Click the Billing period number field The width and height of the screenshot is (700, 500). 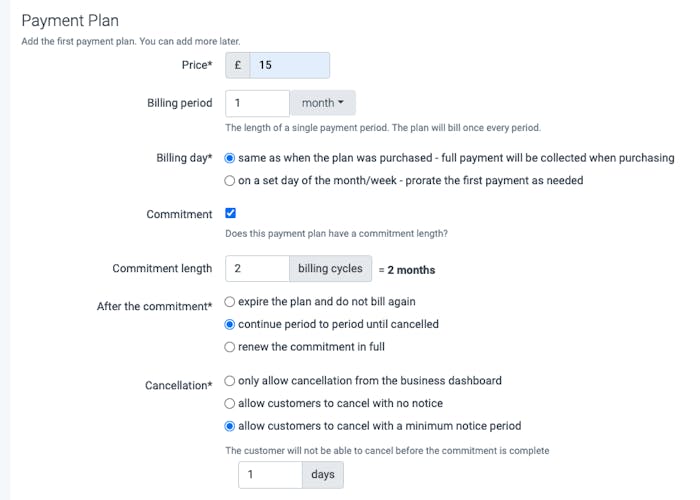[x=257, y=103]
